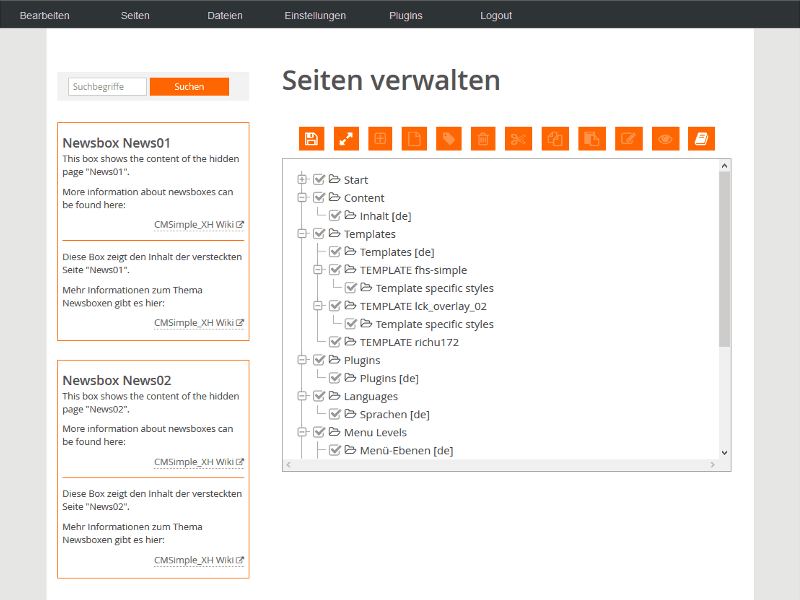
Task: Collapse the Languages tree node
Action: [x=302, y=396]
